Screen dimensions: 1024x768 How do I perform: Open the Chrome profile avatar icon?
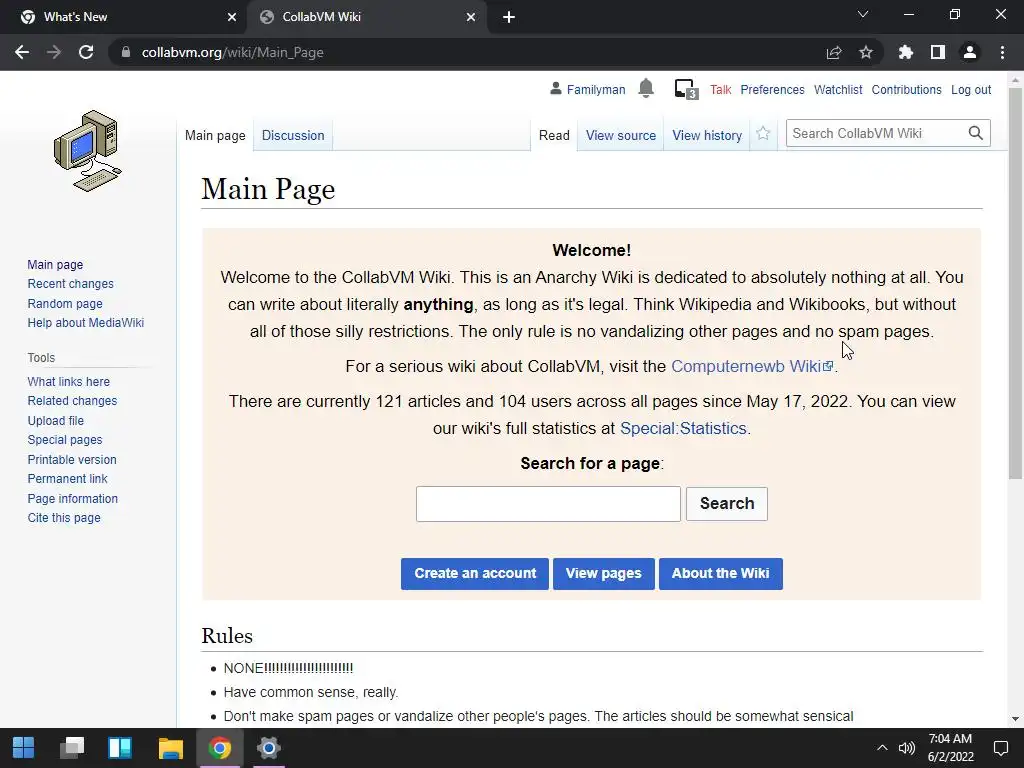(970, 52)
